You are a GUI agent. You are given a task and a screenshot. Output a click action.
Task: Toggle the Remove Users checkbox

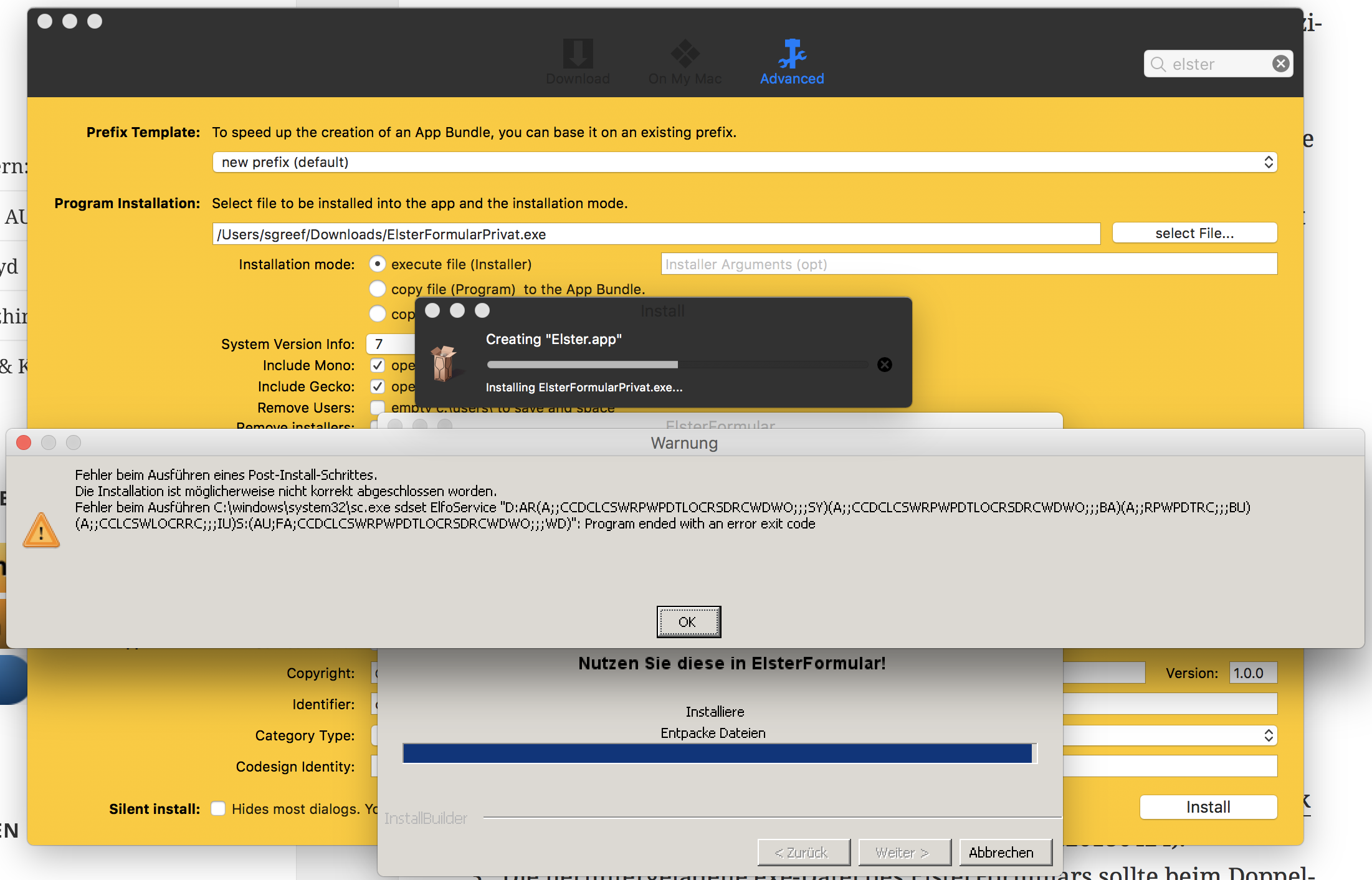[x=377, y=408]
